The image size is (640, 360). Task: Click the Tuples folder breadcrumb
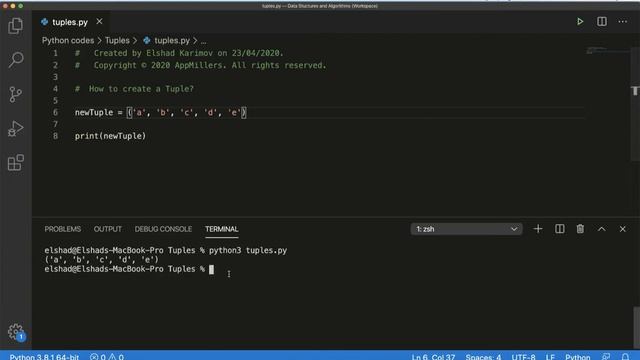[x=117, y=40]
